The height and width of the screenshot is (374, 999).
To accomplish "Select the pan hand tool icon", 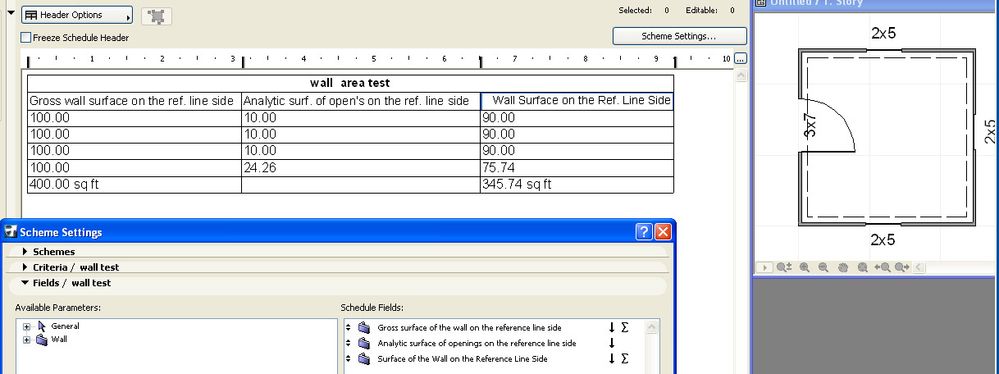I will [x=843, y=268].
